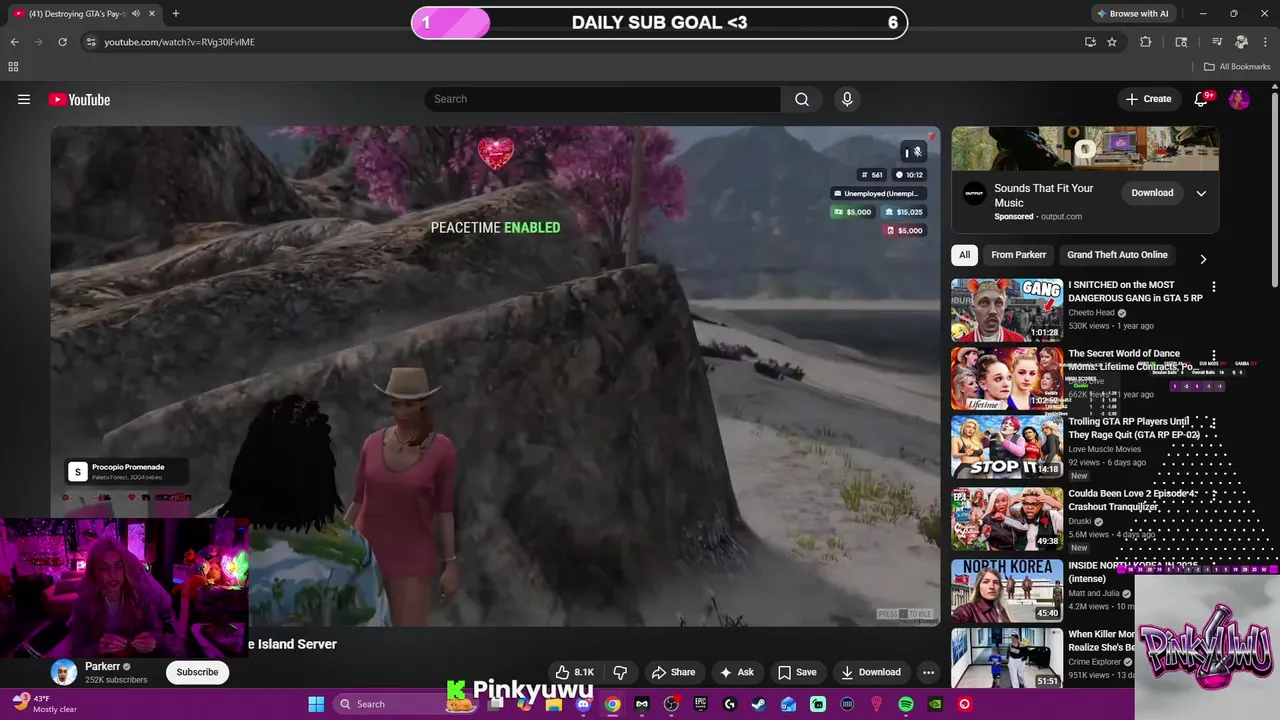Open Chrome three-dot menu
The width and height of the screenshot is (1280, 720).
[x=1264, y=42]
